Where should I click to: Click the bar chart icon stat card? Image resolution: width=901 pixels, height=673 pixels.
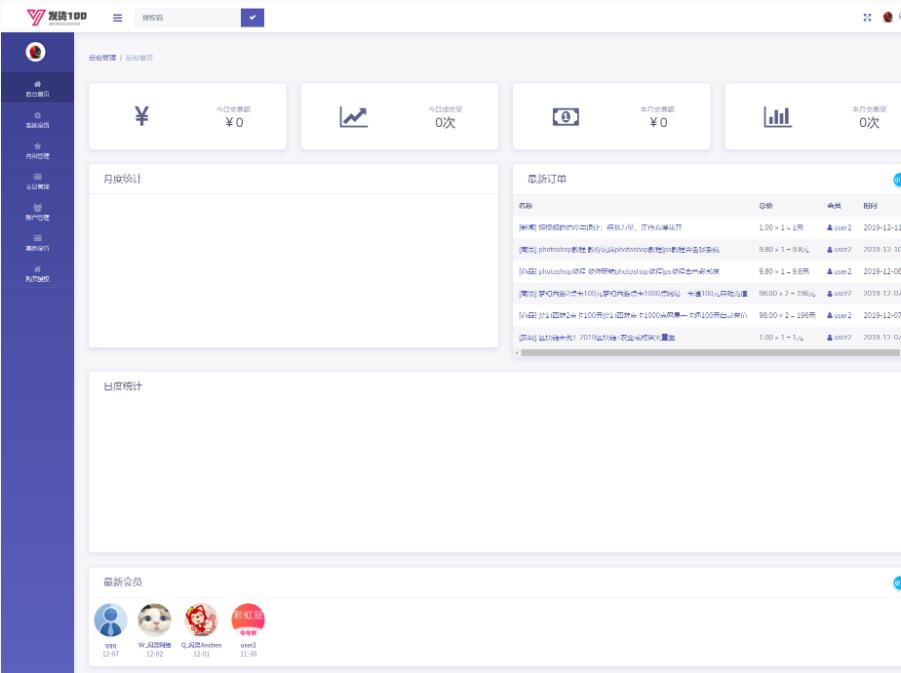777,117
